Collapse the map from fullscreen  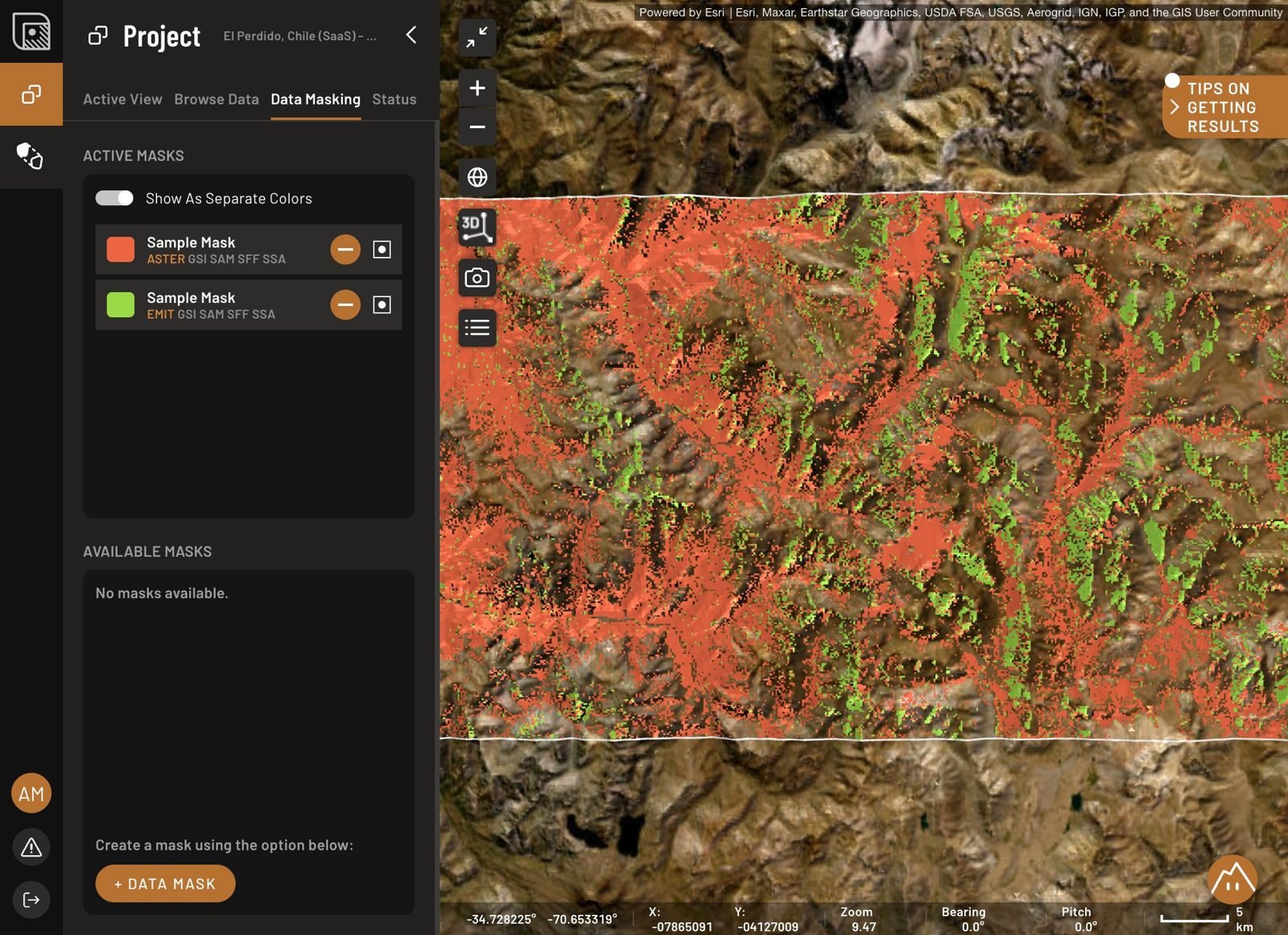tap(477, 37)
